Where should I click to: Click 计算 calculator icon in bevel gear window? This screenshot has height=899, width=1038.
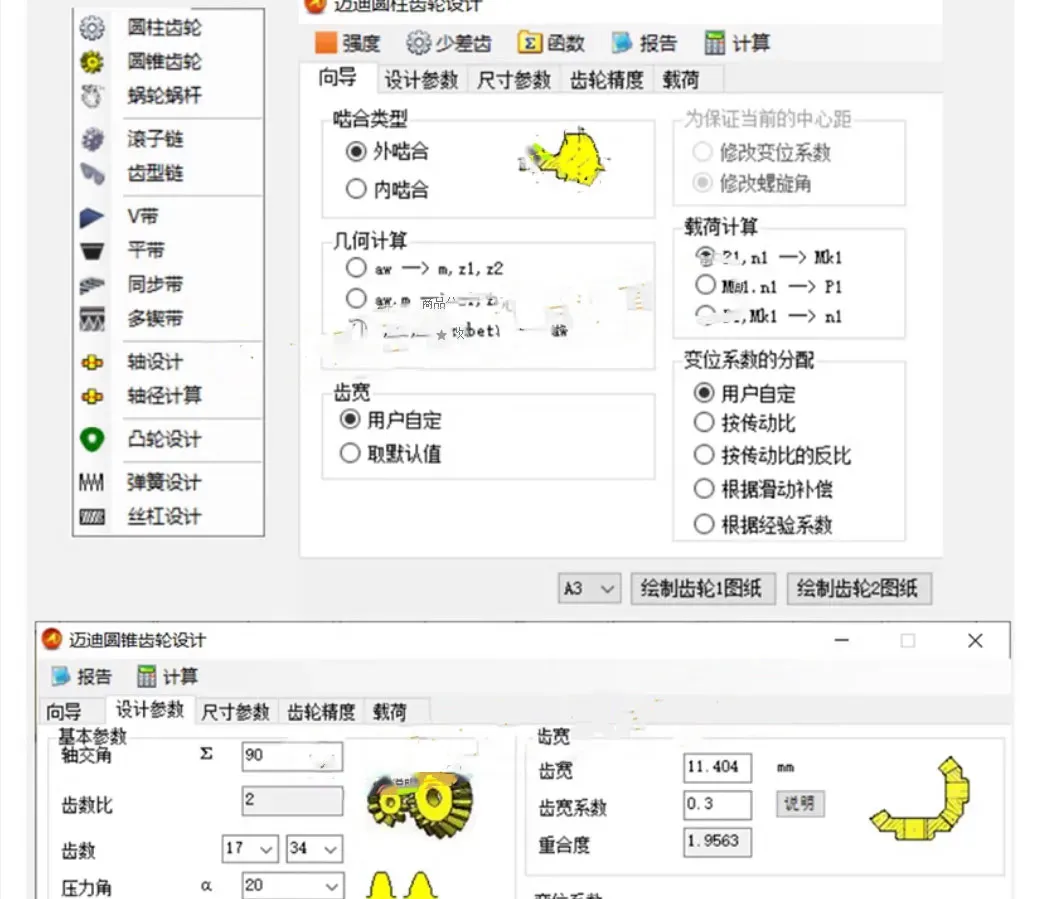click(146, 676)
